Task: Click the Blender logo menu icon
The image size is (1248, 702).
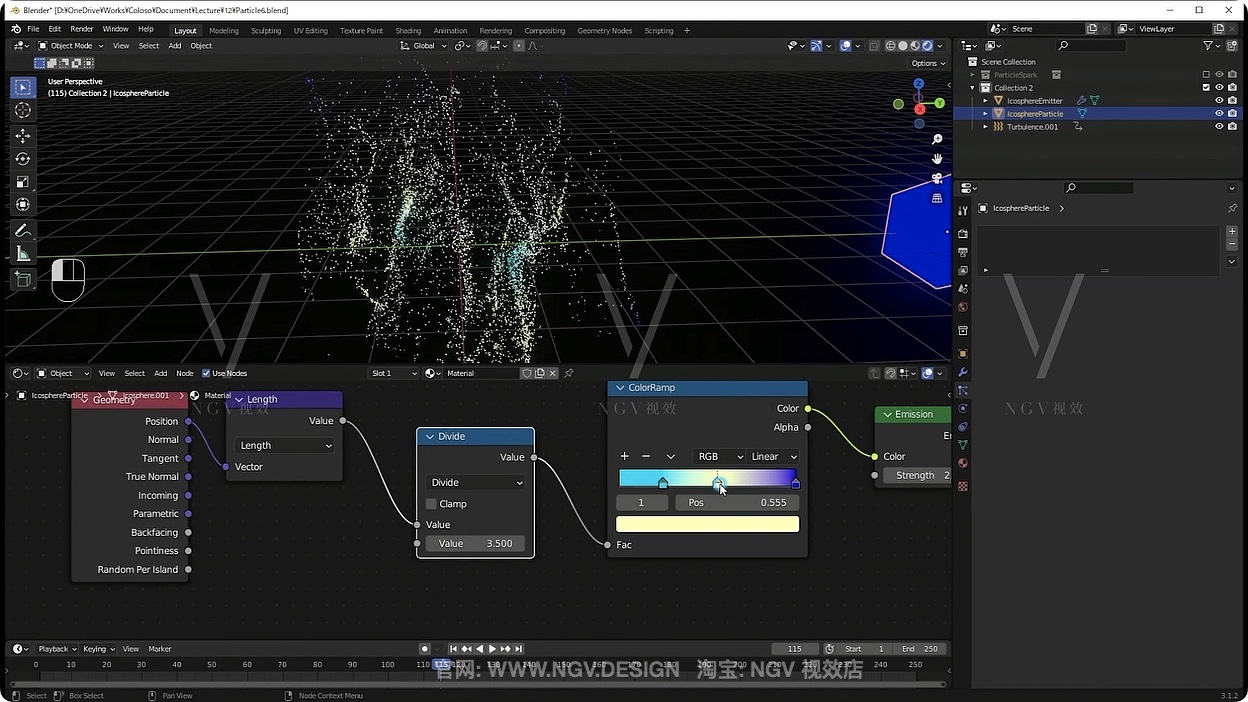Action: [x=15, y=29]
